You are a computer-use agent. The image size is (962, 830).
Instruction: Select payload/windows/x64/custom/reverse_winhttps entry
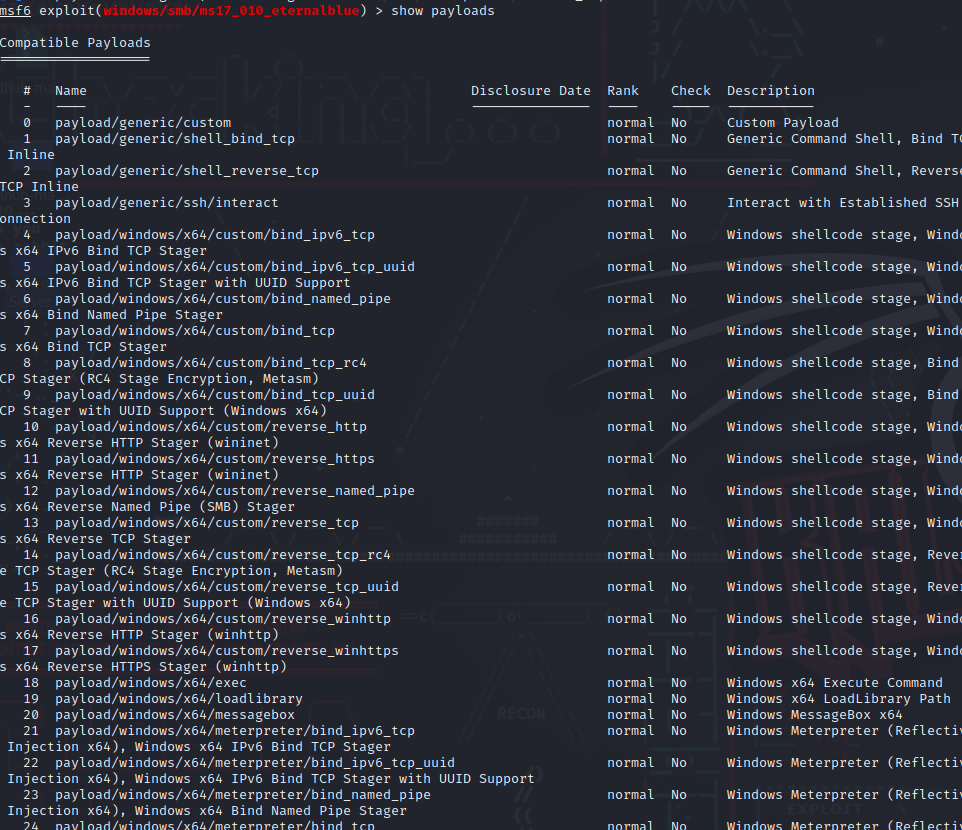point(227,650)
